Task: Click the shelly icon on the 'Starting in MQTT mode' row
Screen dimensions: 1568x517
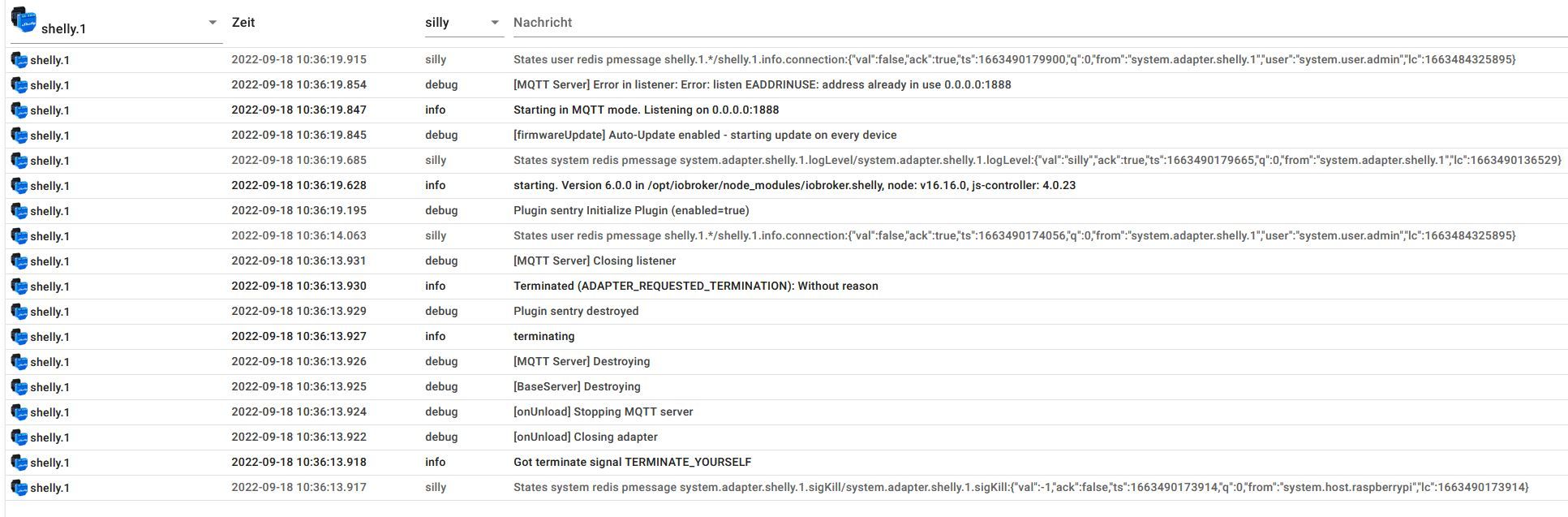Action: coord(19,110)
